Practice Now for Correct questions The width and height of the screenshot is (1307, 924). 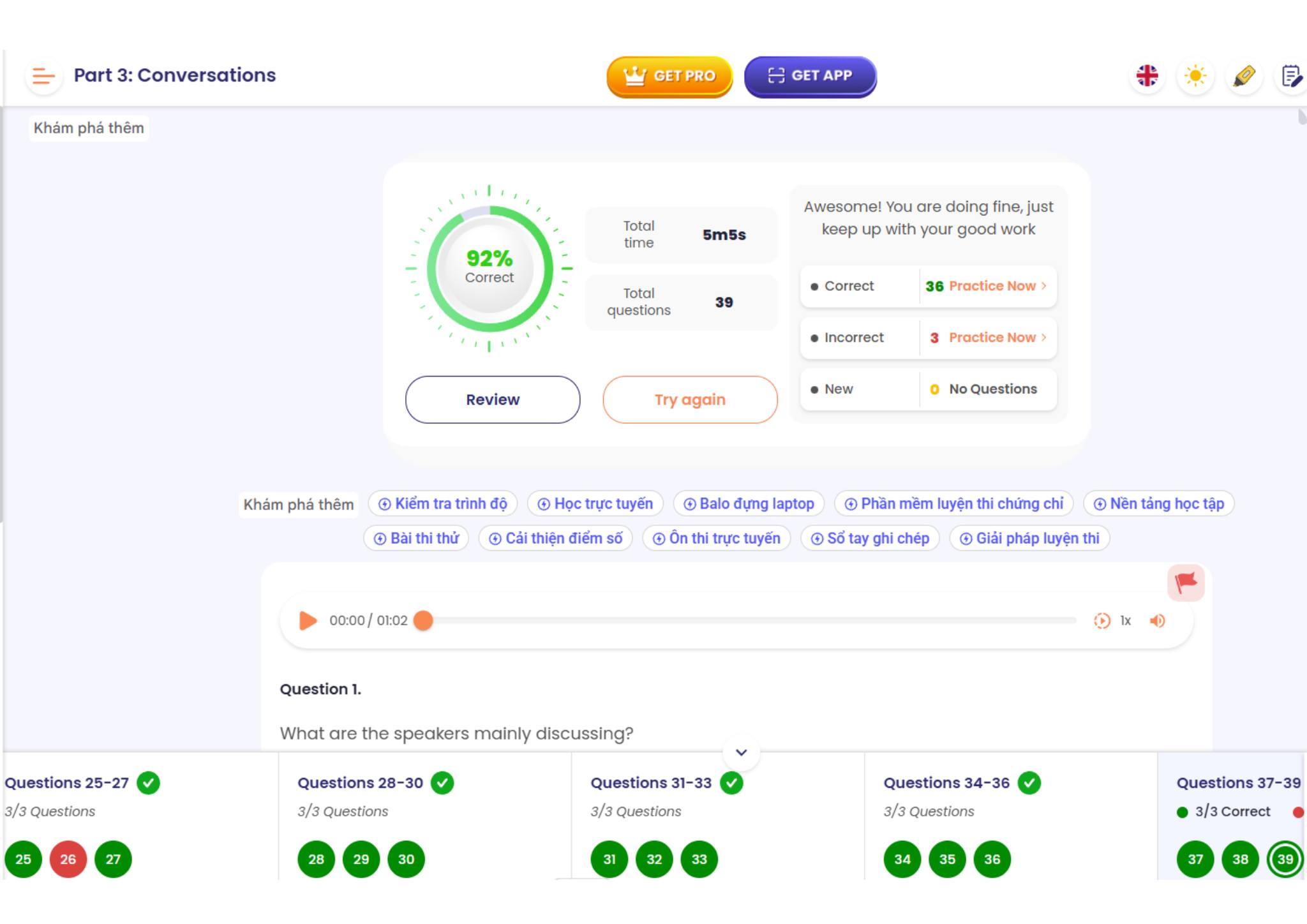[x=997, y=286]
